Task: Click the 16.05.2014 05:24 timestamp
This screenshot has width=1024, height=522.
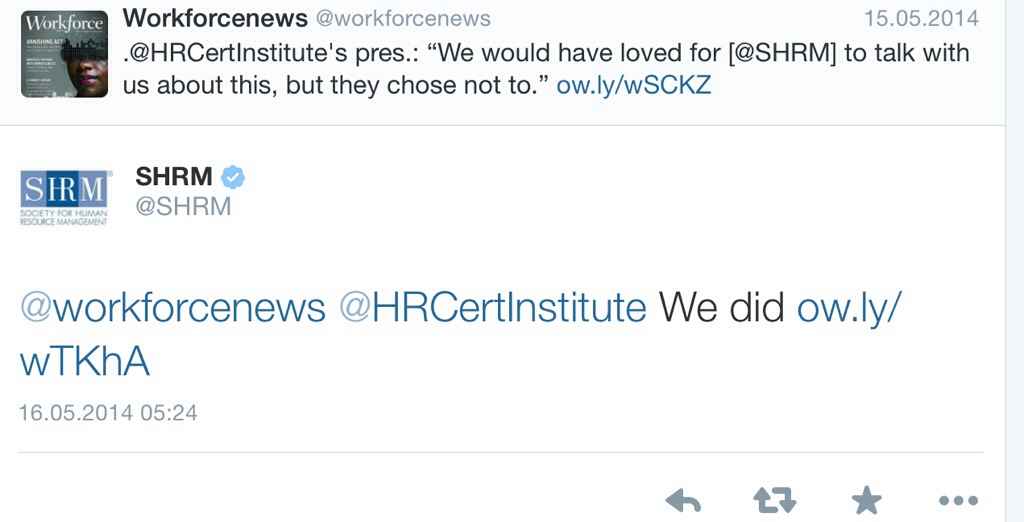Action: (108, 412)
